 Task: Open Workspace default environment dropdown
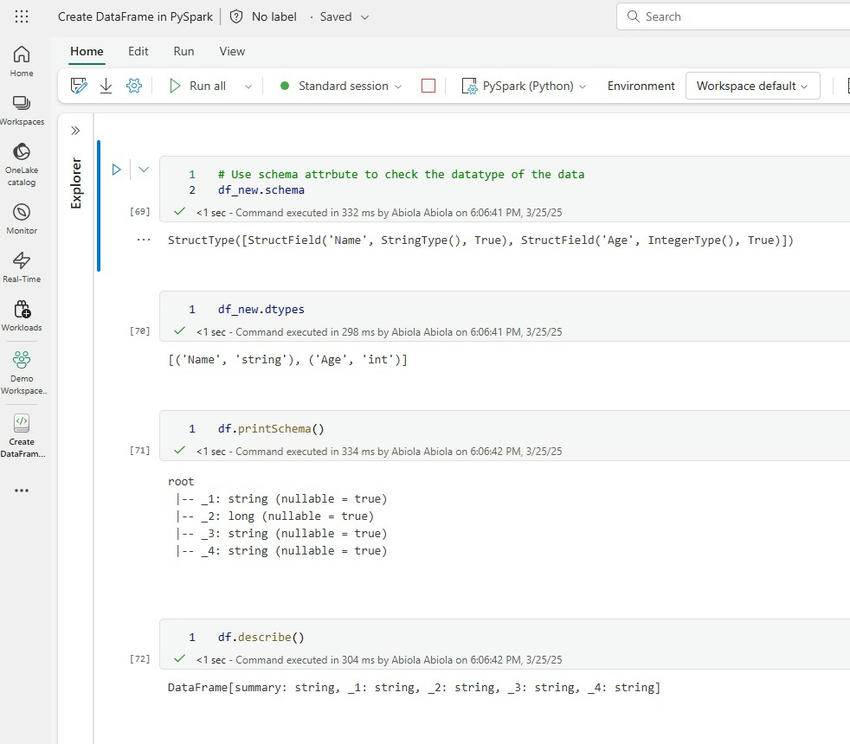click(x=752, y=86)
